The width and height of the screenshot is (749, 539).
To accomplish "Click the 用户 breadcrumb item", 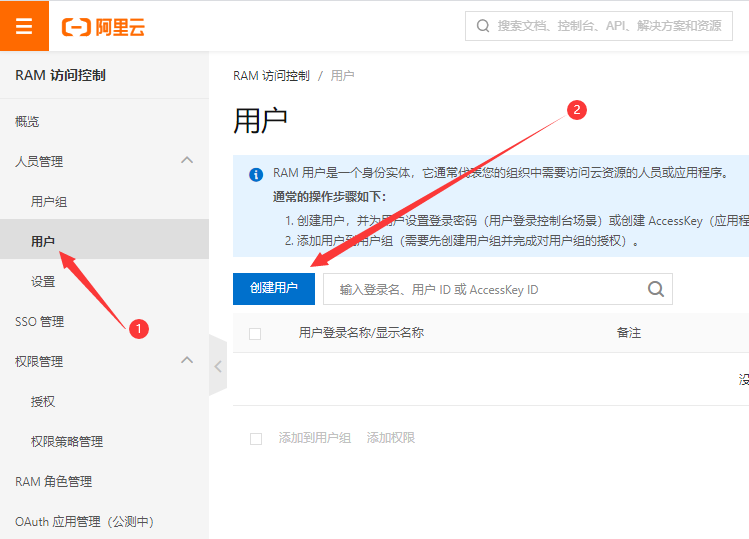I will [342, 75].
